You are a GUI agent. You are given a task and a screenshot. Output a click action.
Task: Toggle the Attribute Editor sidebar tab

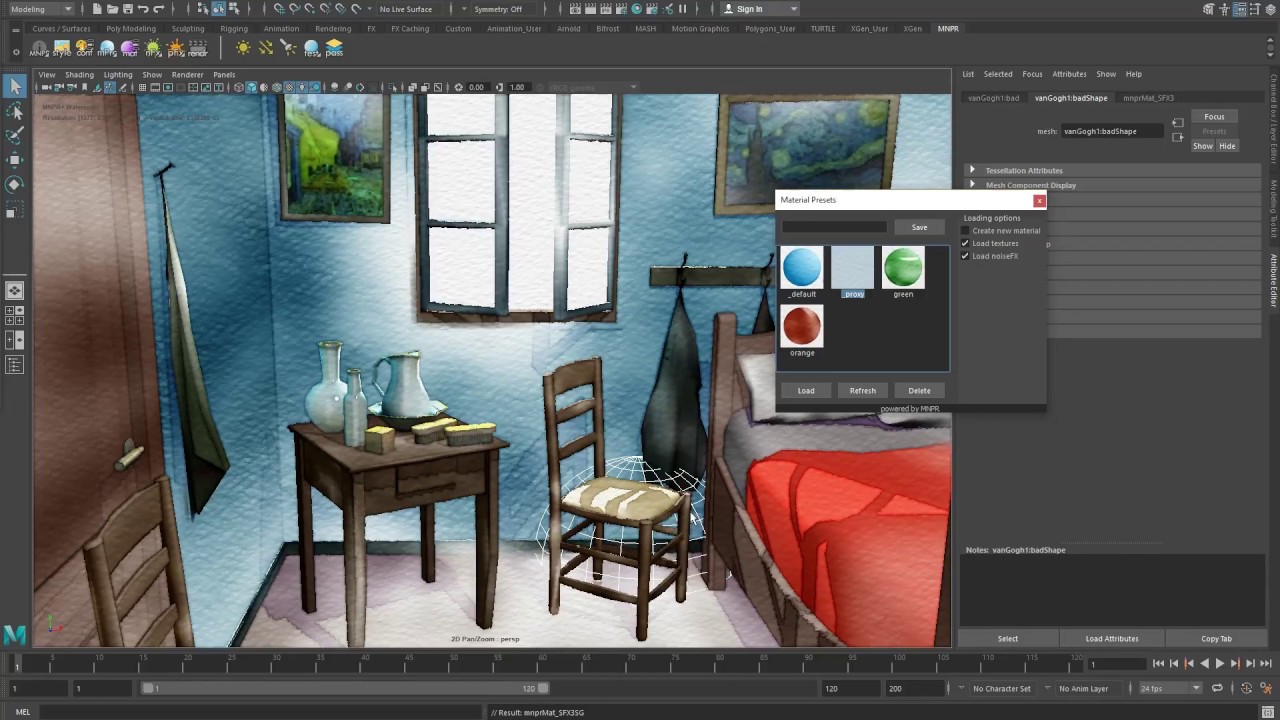[x=1273, y=280]
